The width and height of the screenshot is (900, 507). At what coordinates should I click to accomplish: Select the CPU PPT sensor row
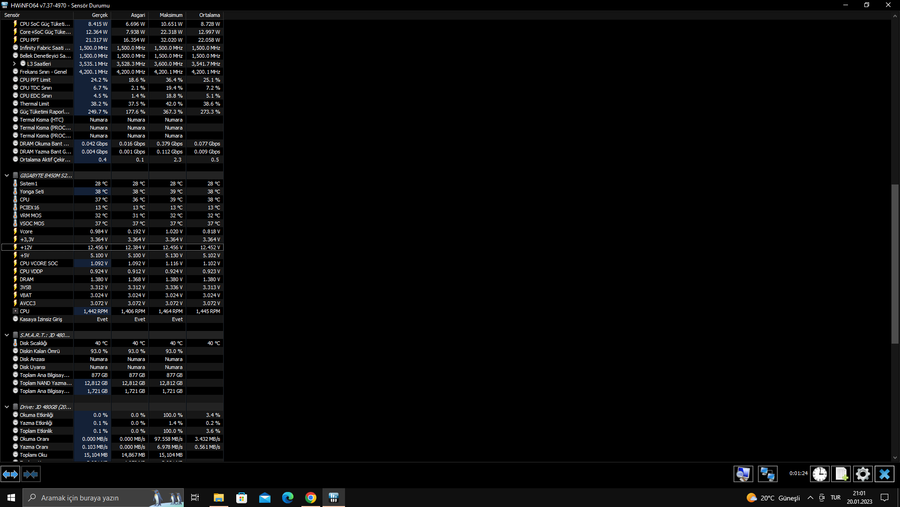pyautogui.click(x=112, y=40)
